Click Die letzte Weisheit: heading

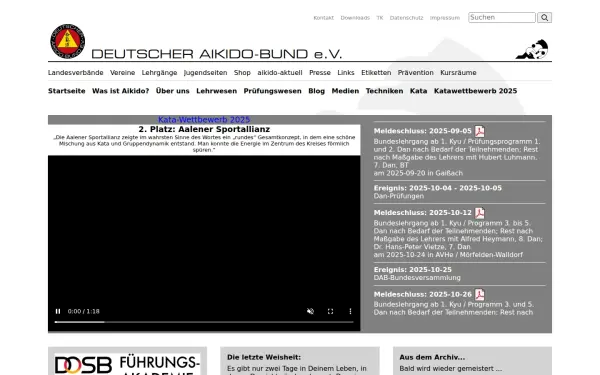click(264, 357)
